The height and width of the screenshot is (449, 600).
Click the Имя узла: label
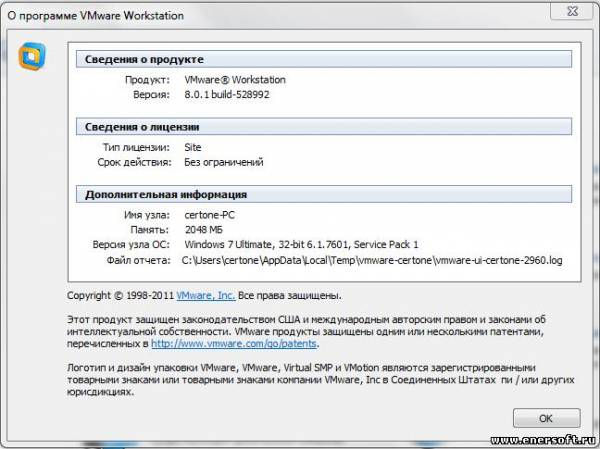pos(147,215)
